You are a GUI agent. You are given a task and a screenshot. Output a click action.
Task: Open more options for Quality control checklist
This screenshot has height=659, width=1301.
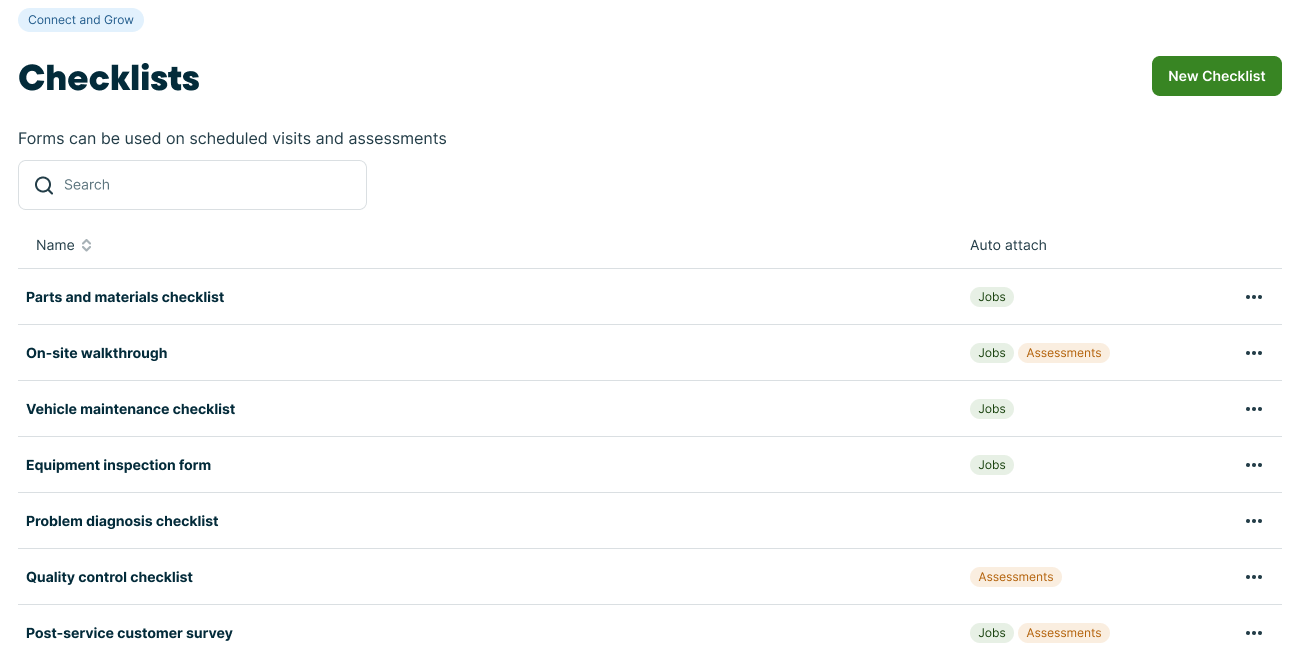pyautogui.click(x=1254, y=577)
